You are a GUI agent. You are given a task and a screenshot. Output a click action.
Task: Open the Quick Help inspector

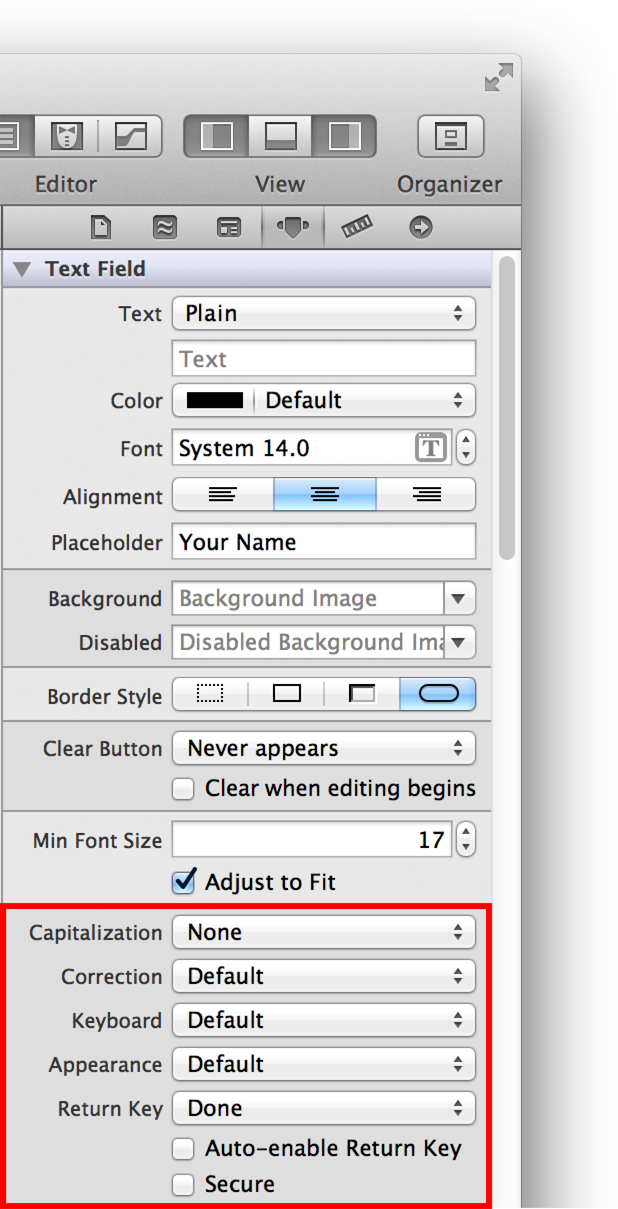click(x=164, y=227)
